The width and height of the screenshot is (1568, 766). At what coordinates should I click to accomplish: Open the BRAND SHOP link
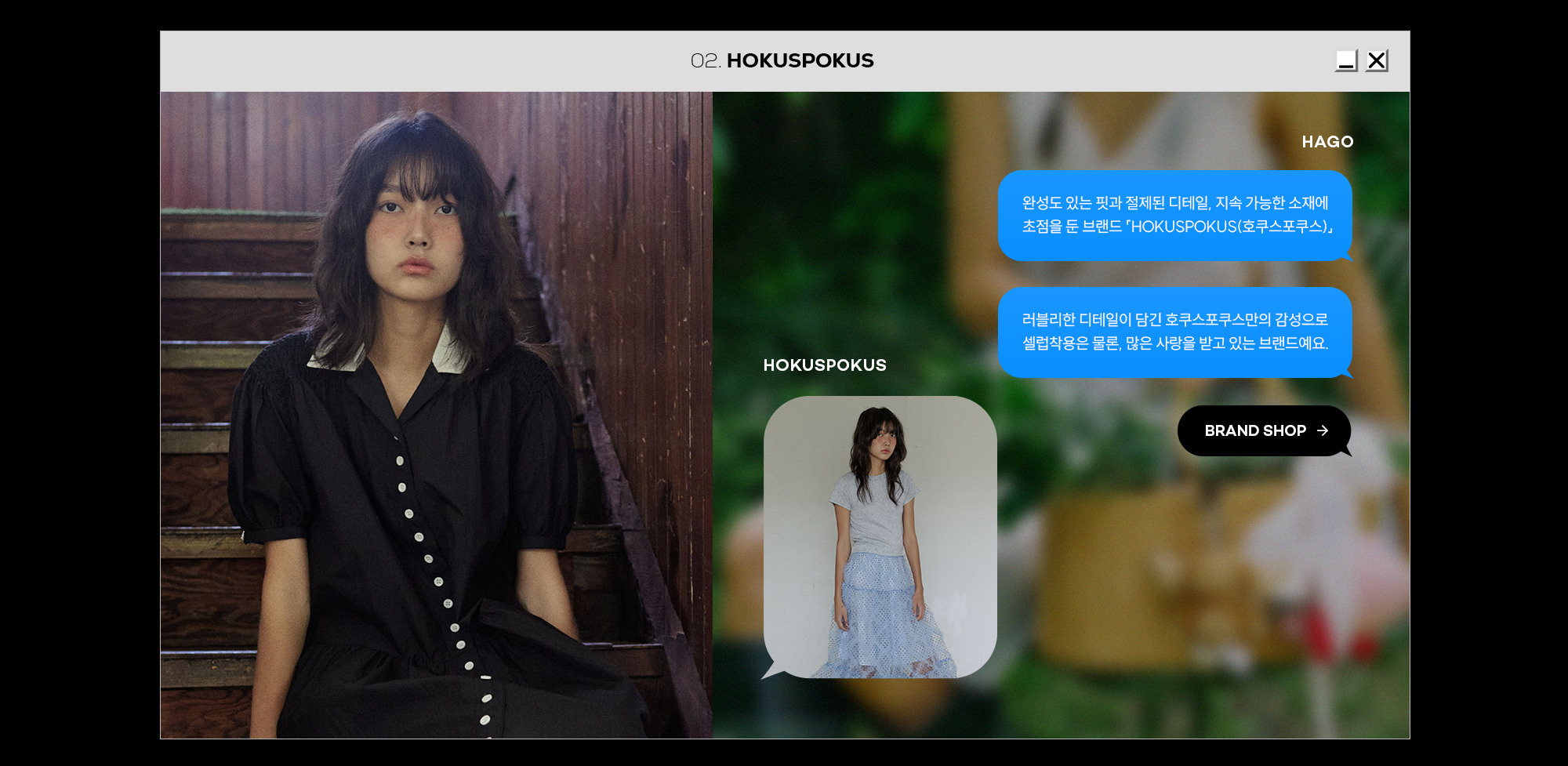[1264, 430]
